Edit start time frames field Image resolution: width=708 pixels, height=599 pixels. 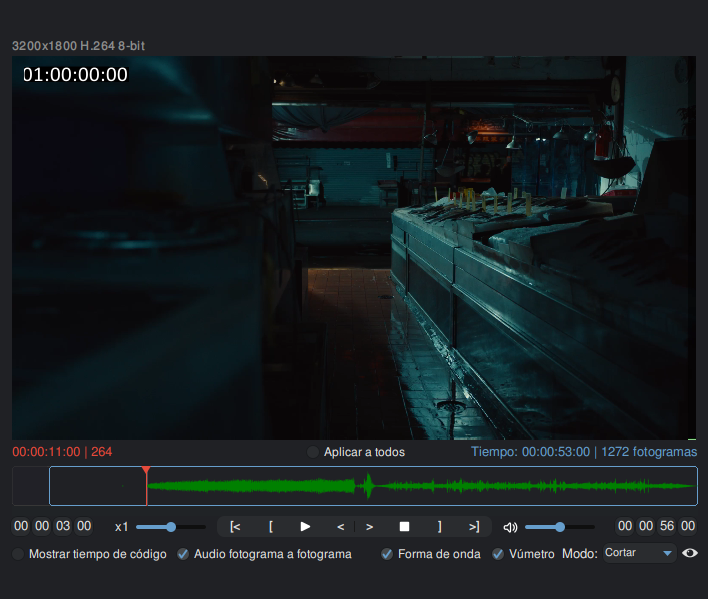(x=84, y=526)
